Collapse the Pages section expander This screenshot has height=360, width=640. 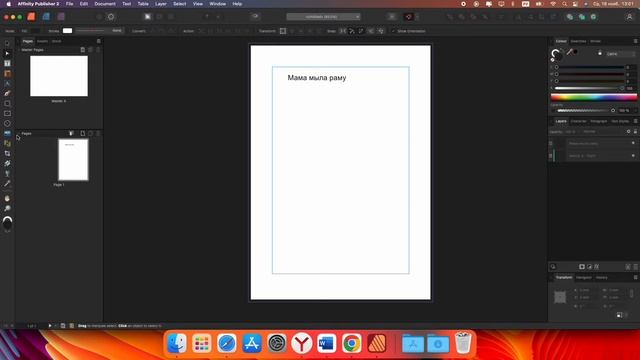[x=18, y=133]
